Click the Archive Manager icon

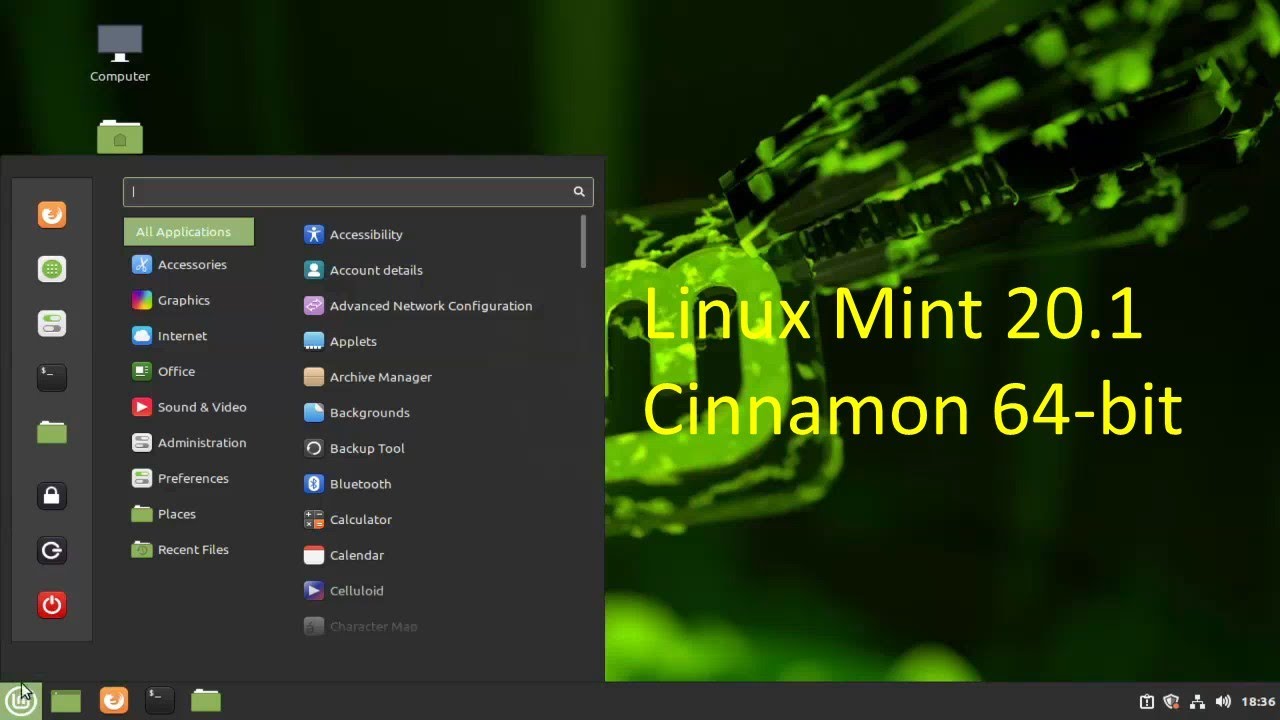point(314,377)
